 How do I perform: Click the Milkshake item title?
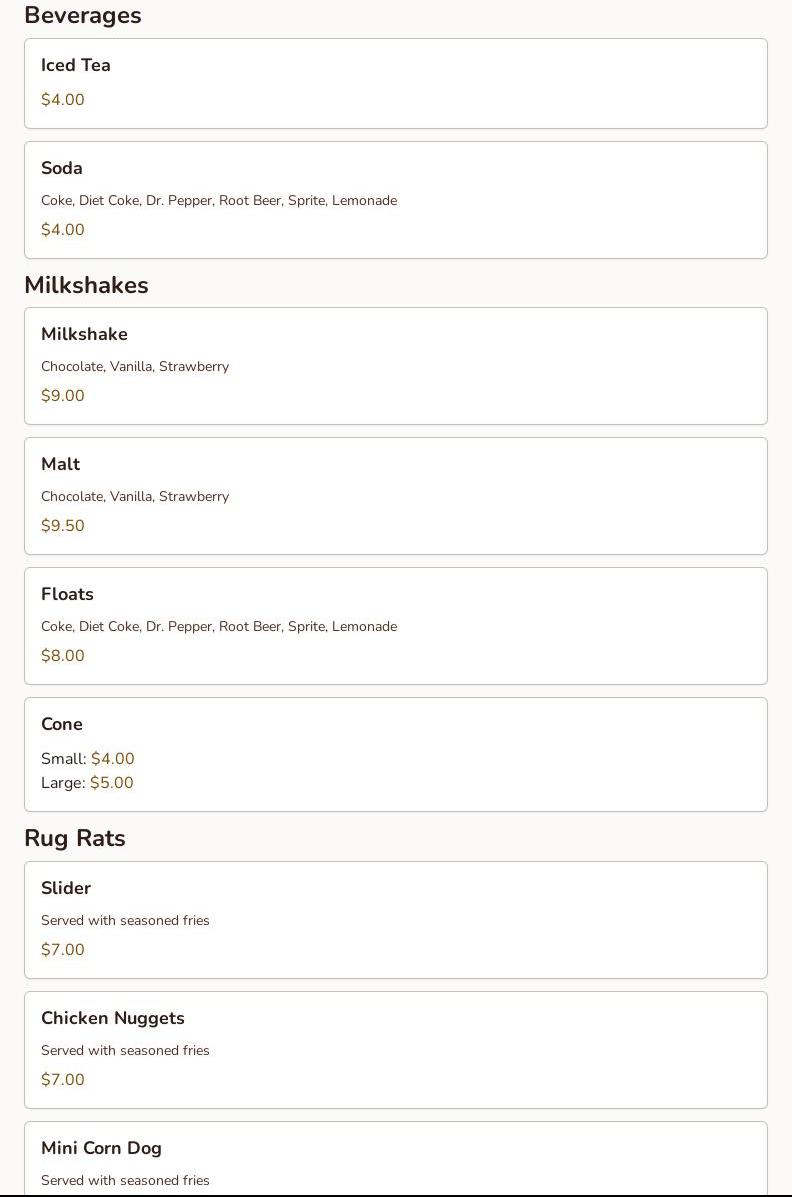click(x=84, y=334)
